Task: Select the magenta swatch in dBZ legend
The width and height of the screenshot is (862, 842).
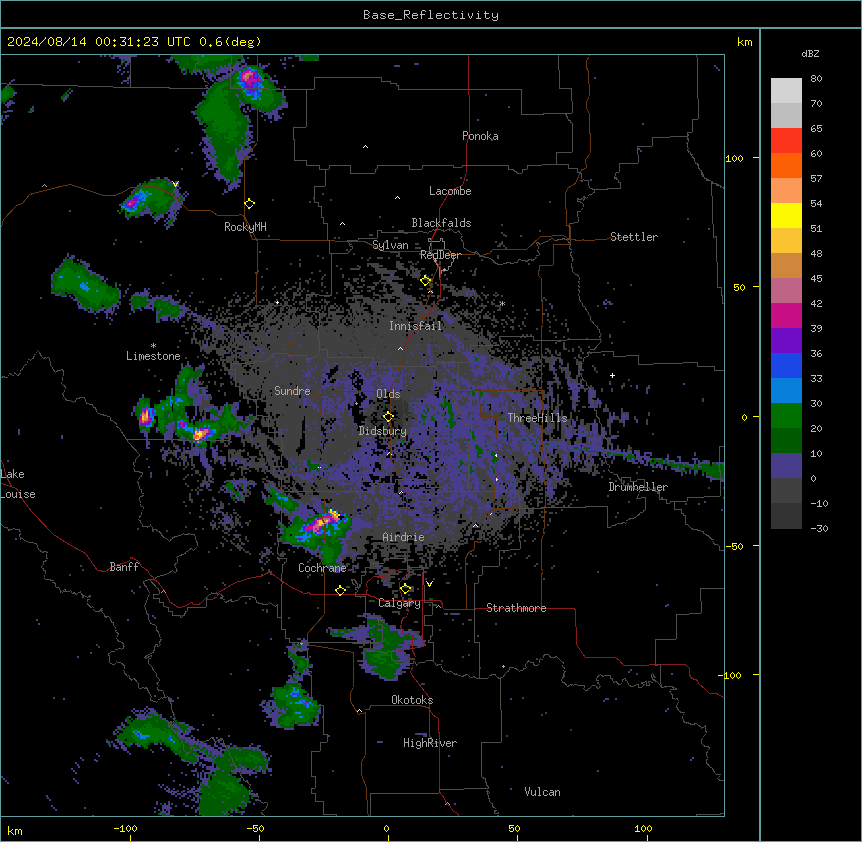Action: (x=786, y=315)
